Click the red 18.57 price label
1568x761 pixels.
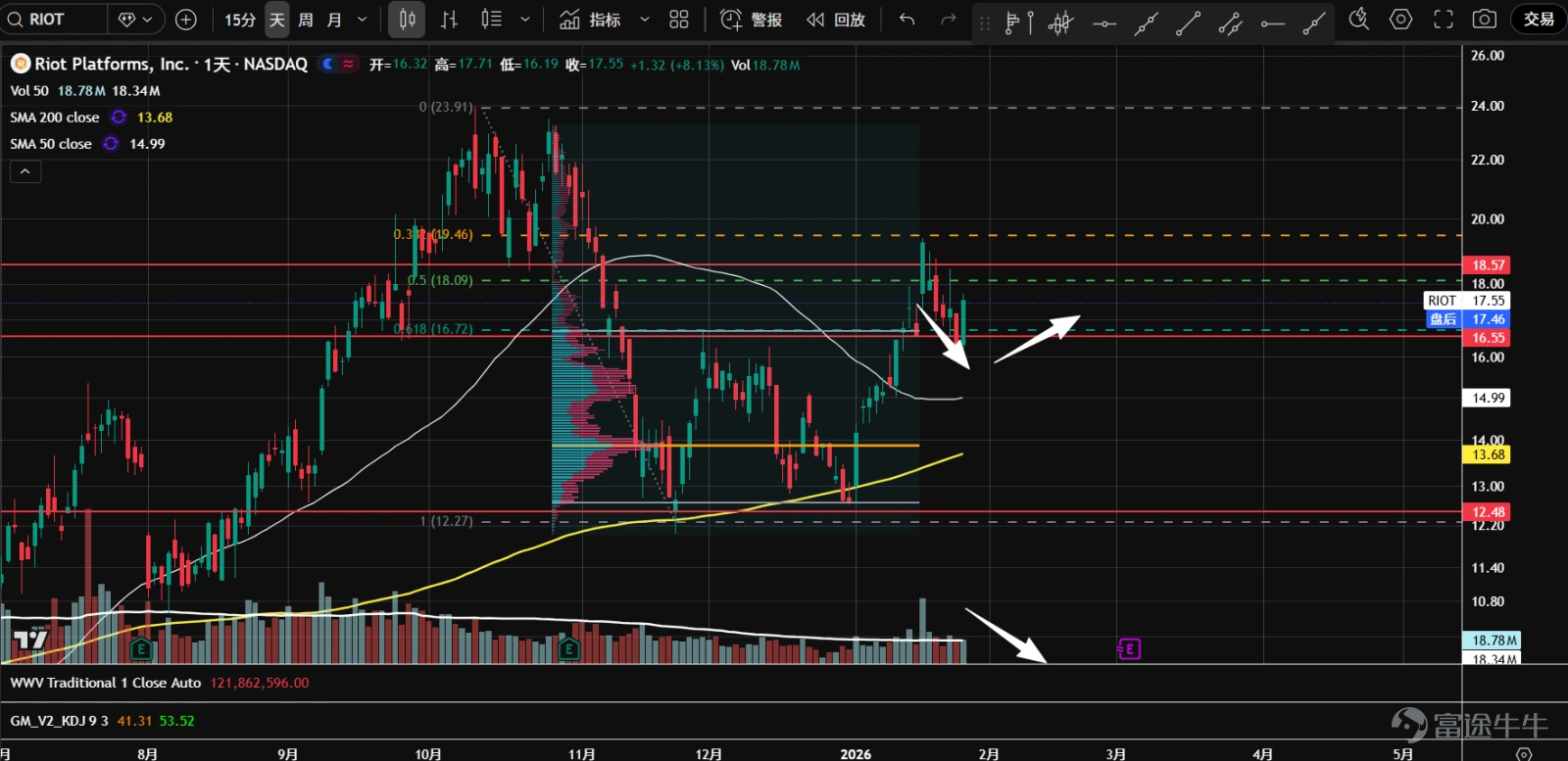coord(1487,264)
